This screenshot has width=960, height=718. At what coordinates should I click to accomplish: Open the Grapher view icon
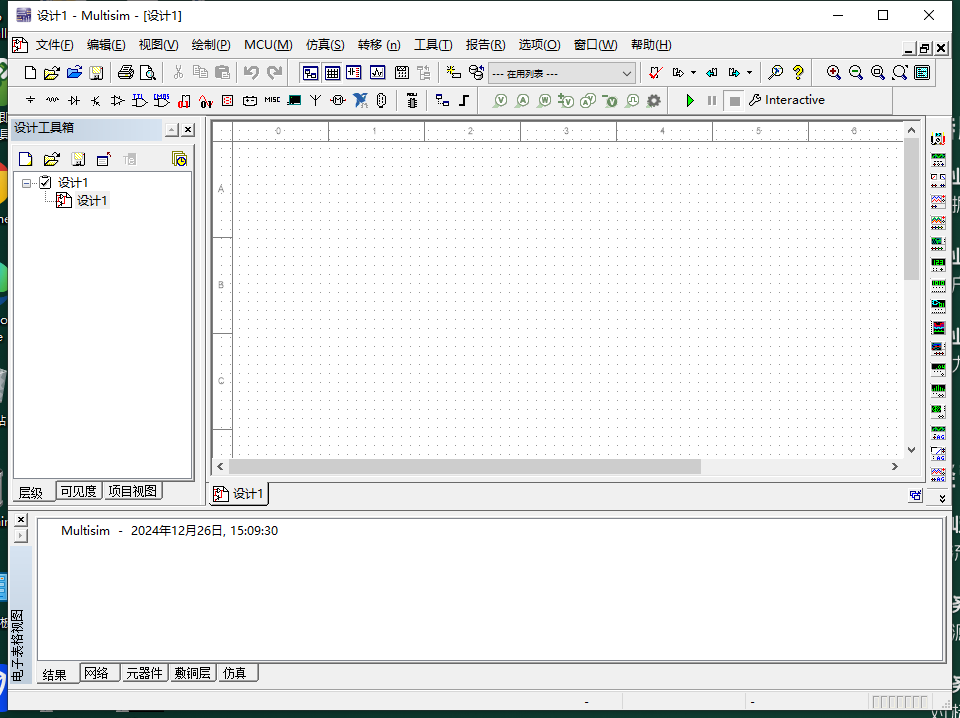[377, 72]
